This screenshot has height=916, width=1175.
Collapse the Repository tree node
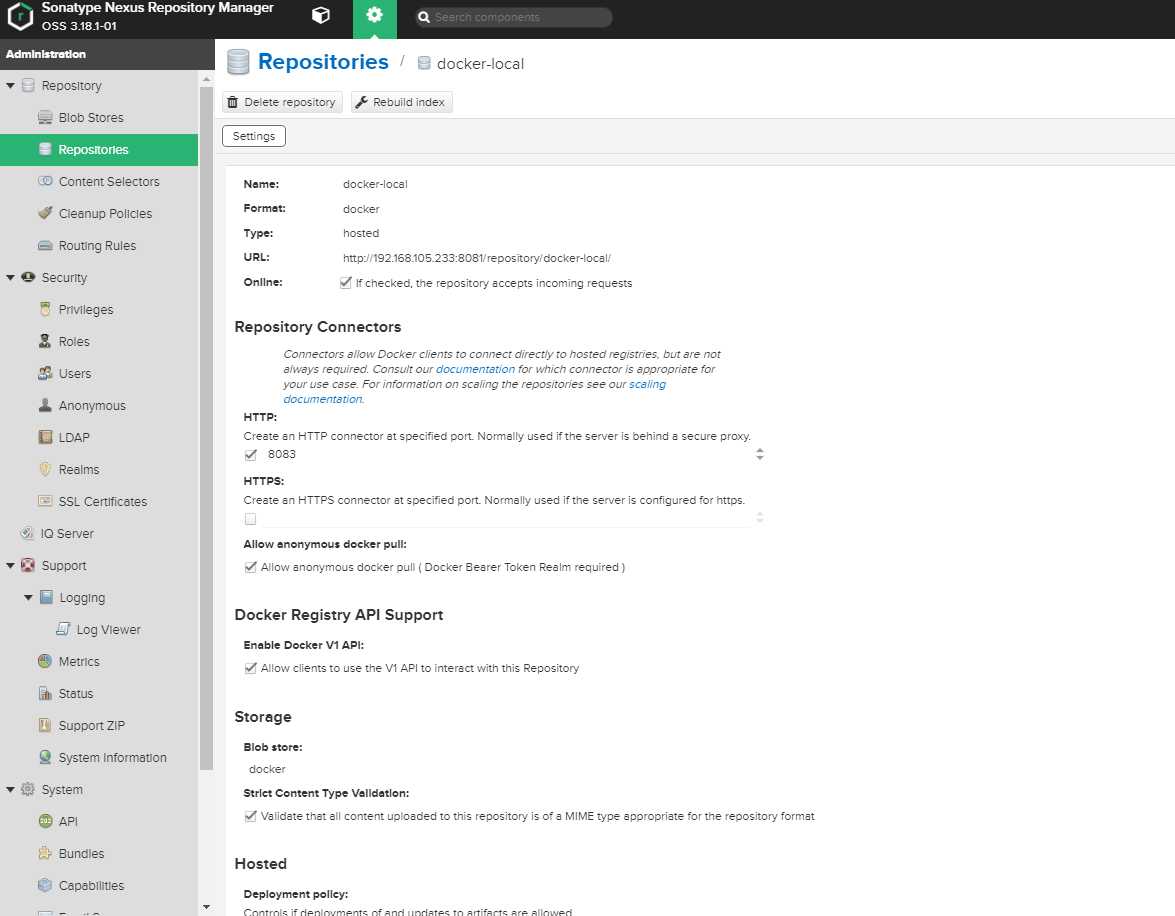(x=10, y=85)
